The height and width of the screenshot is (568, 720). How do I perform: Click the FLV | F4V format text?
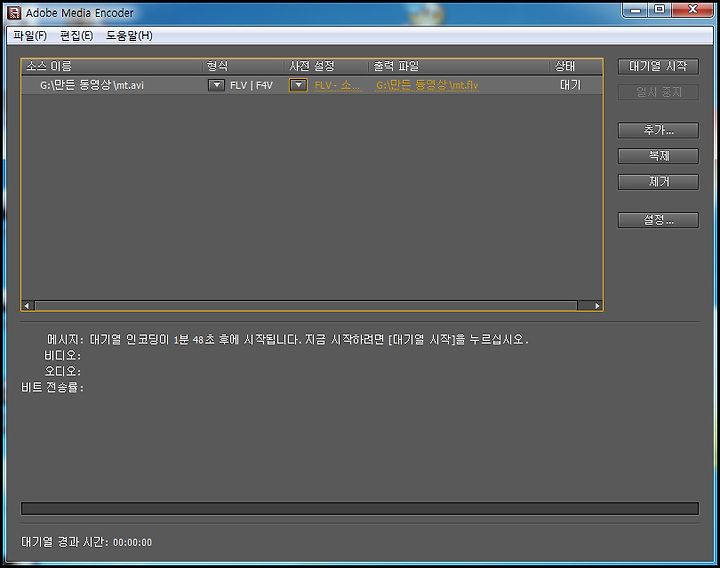point(251,85)
